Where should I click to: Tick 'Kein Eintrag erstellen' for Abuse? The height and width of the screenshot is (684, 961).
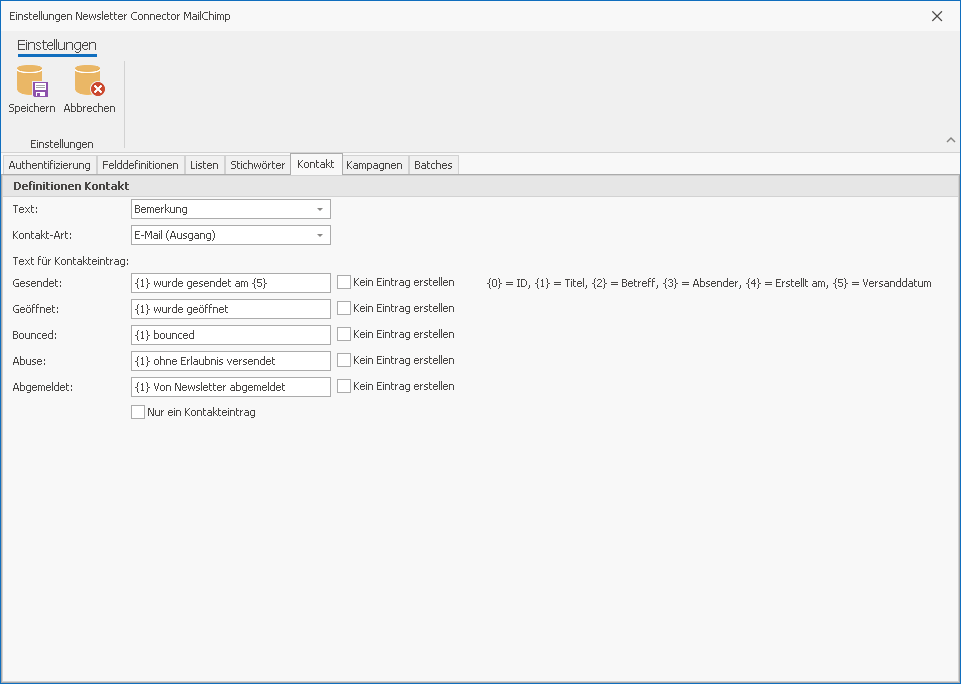344,360
